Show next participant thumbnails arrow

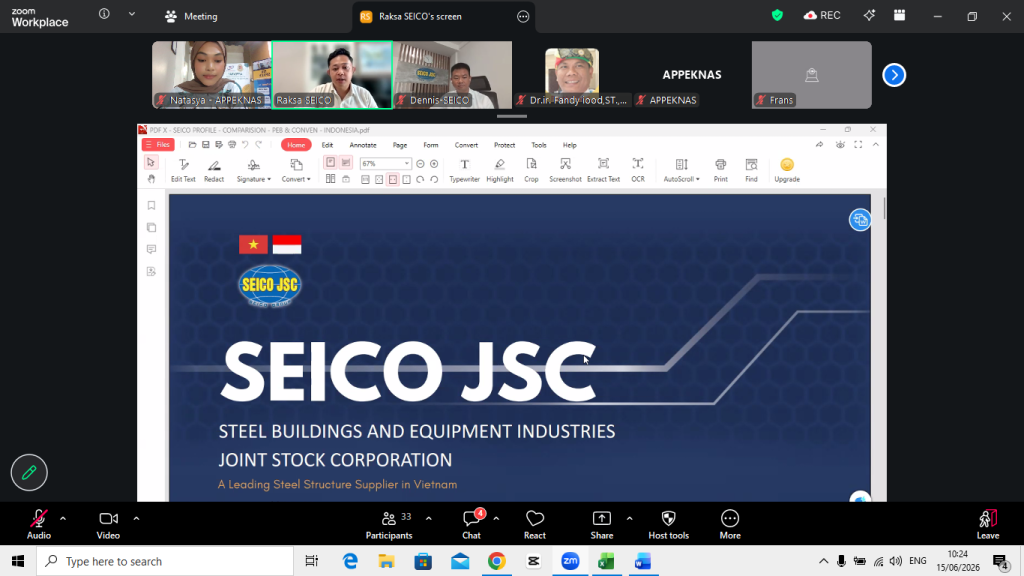[x=894, y=75]
